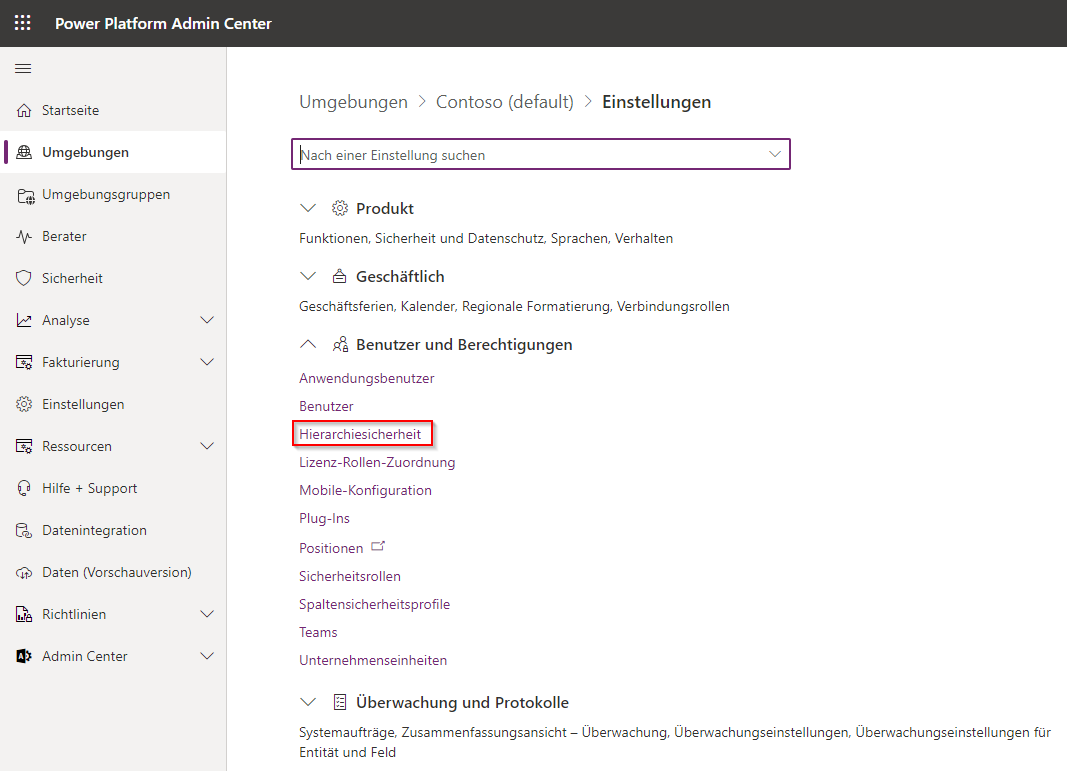Open the Hierarchiesicherheit link

(360, 434)
